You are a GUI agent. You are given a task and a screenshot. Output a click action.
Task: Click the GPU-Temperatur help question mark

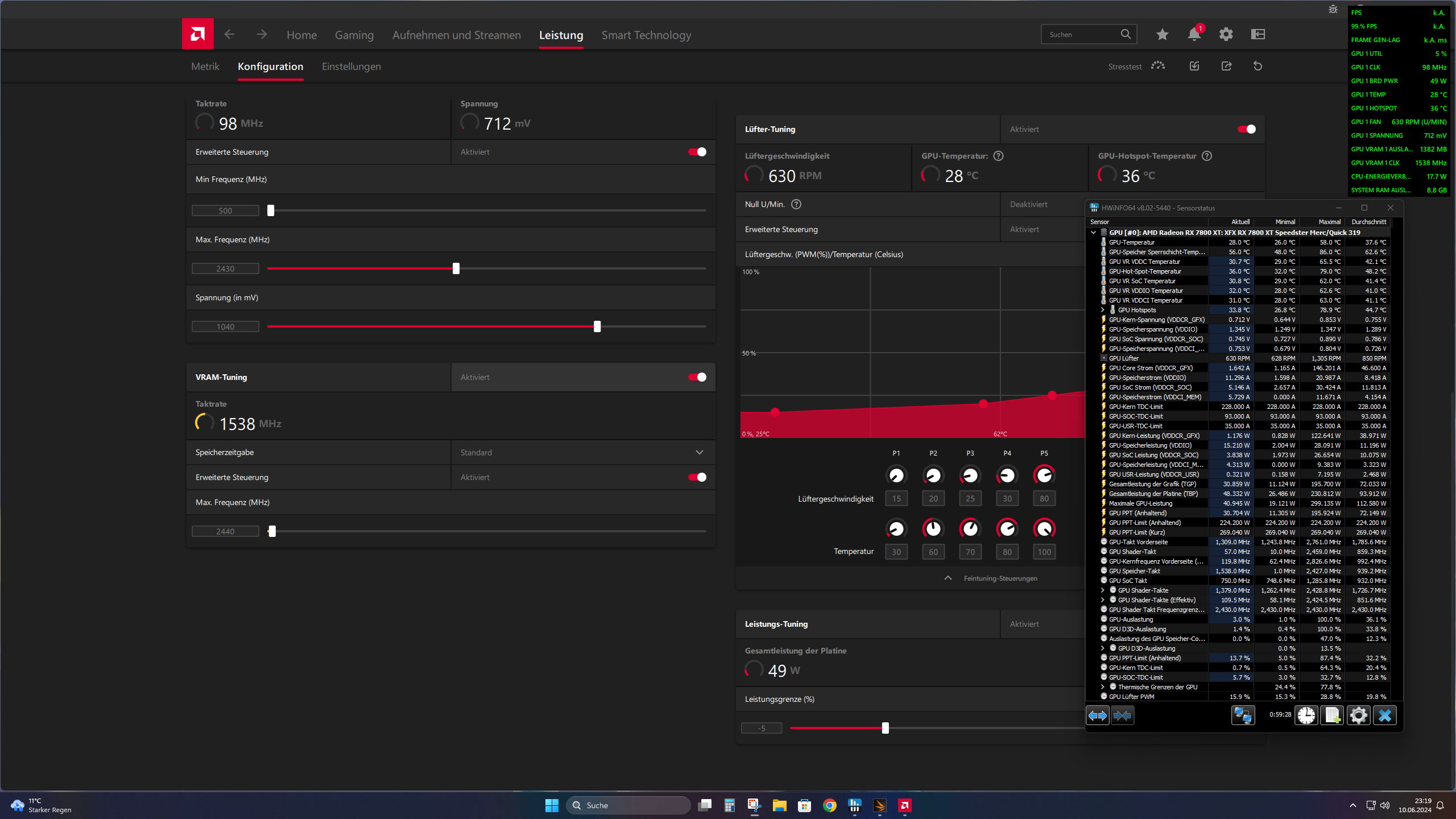[998, 156]
